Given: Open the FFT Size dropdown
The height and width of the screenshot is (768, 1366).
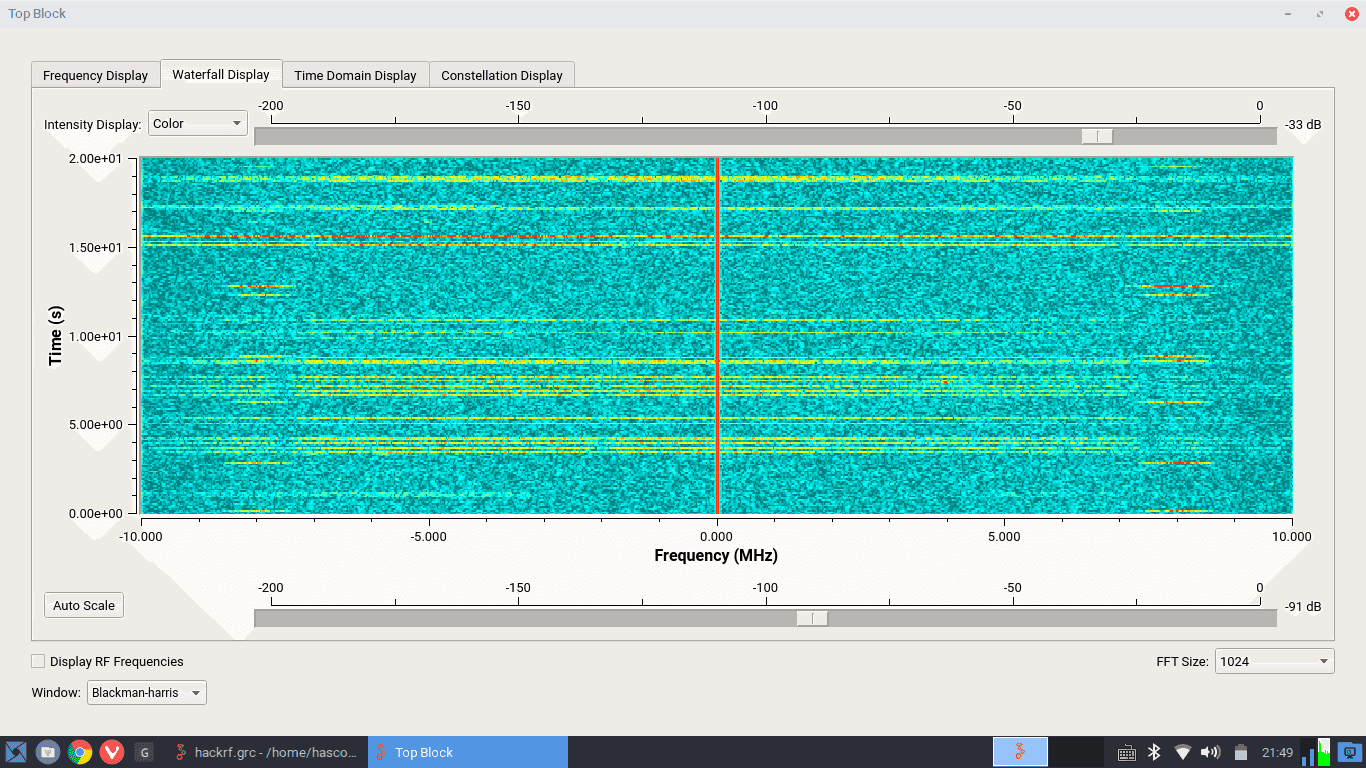Looking at the screenshot, I should (x=1274, y=661).
